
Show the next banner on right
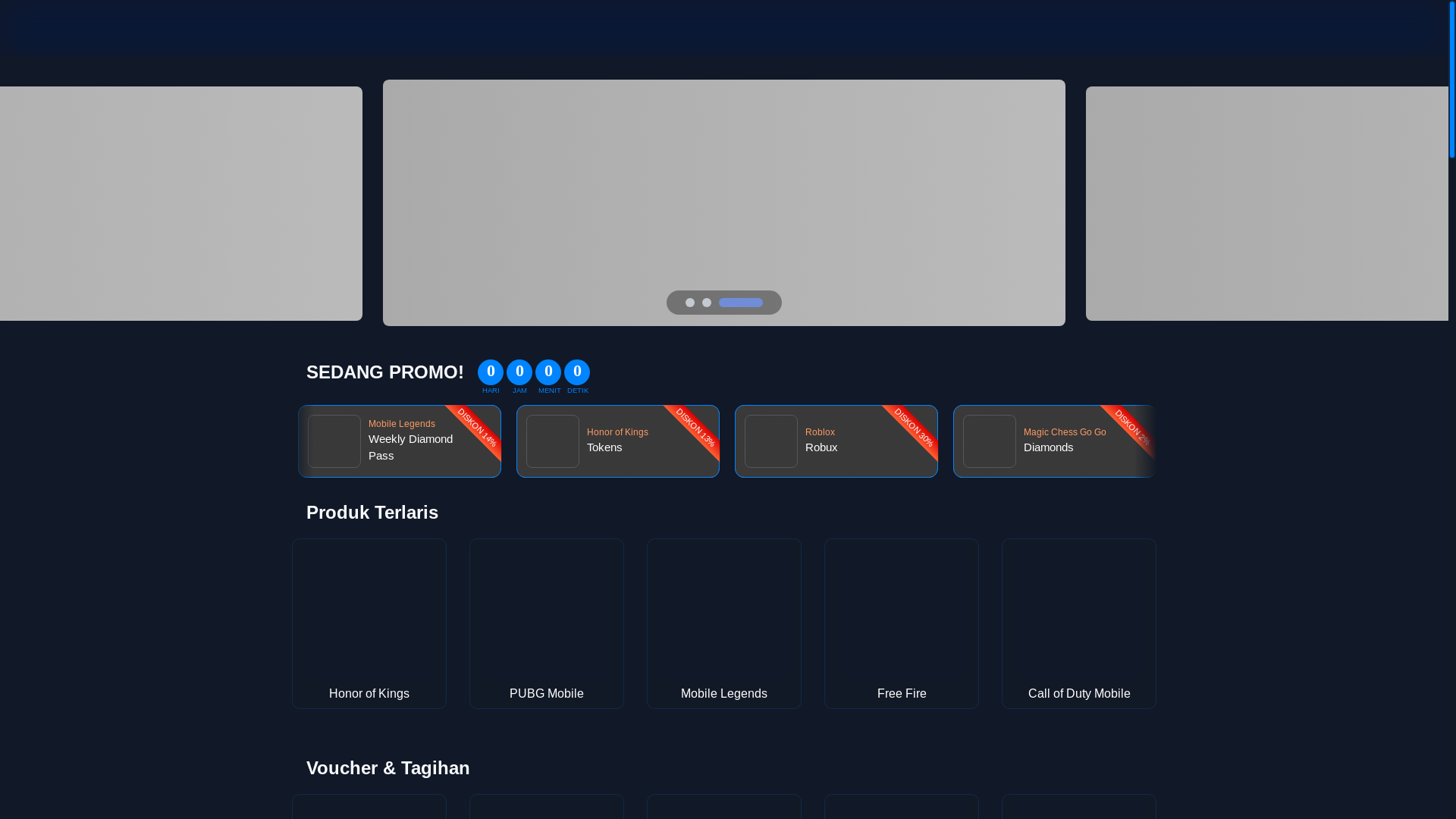click(1266, 203)
